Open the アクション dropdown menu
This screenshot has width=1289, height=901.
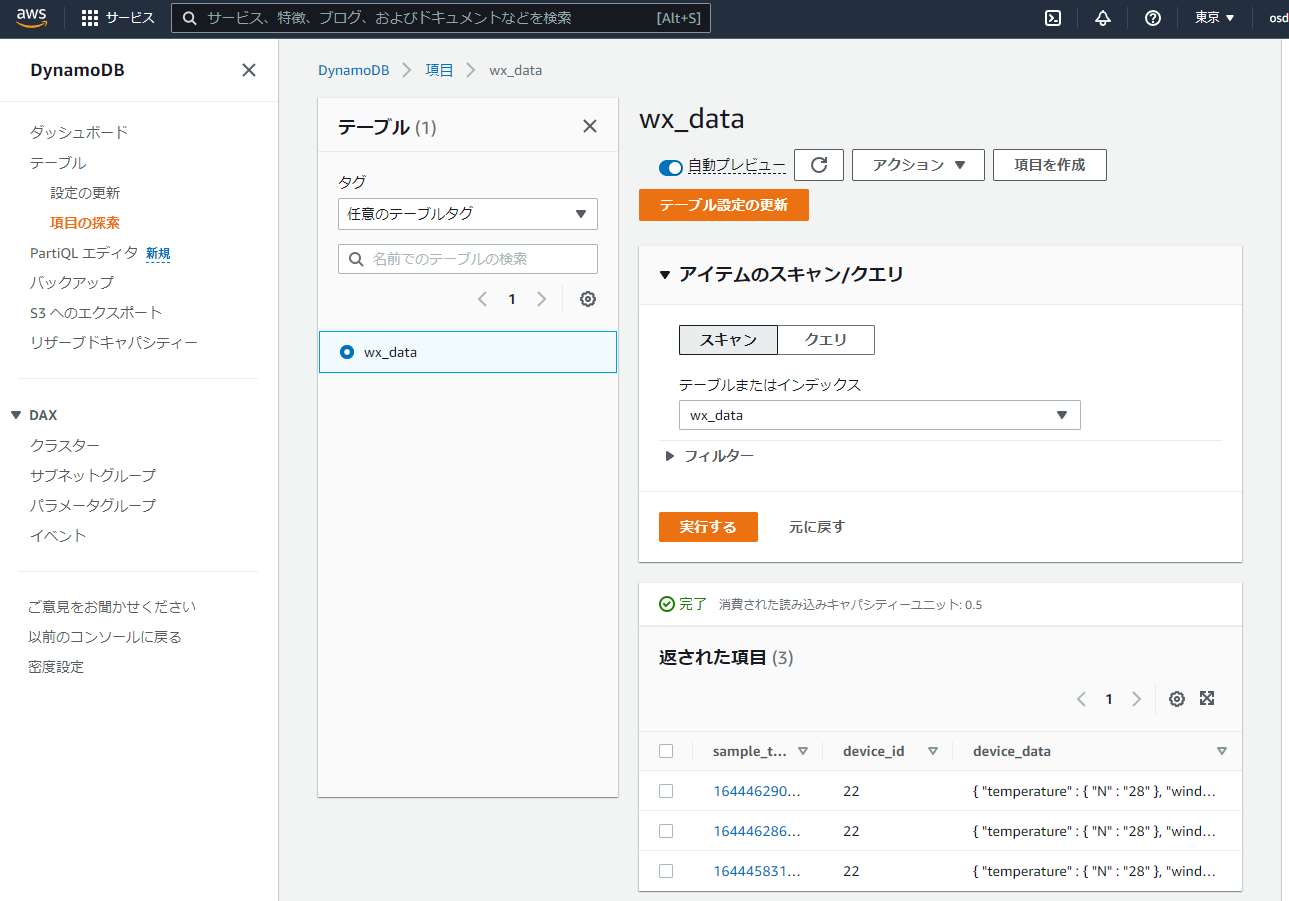pyautogui.click(x=918, y=165)
